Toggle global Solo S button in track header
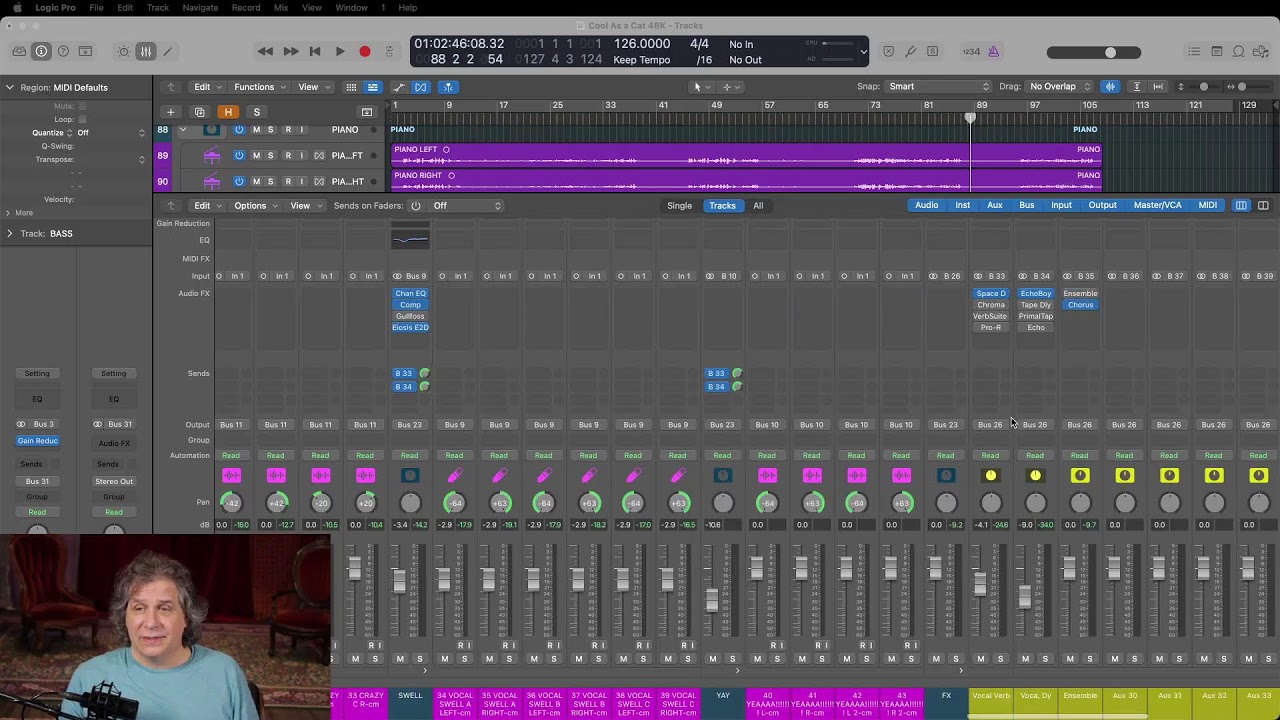Viewport: 1280px width, 720px height. click(256, 112)
